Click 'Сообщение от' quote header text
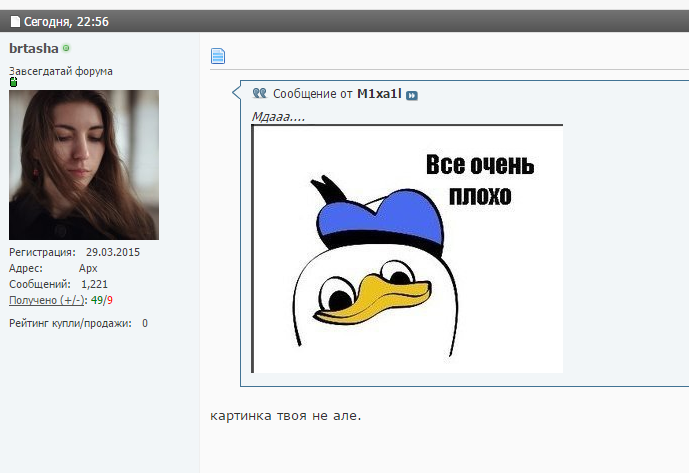The width and height of the screenshot is (689, 473). [x=313, y=94]
